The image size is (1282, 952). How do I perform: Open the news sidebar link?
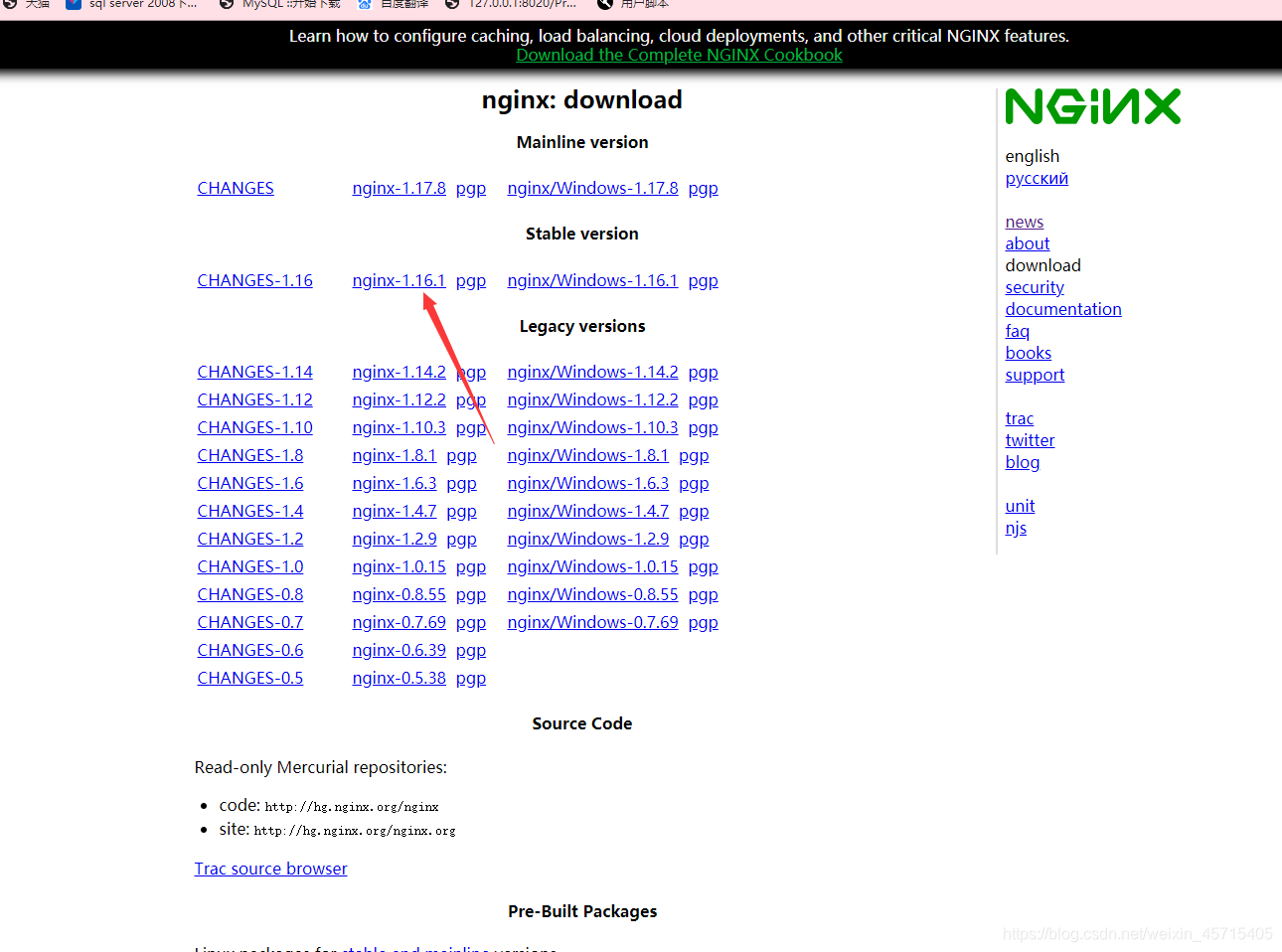coord(1024,222)
